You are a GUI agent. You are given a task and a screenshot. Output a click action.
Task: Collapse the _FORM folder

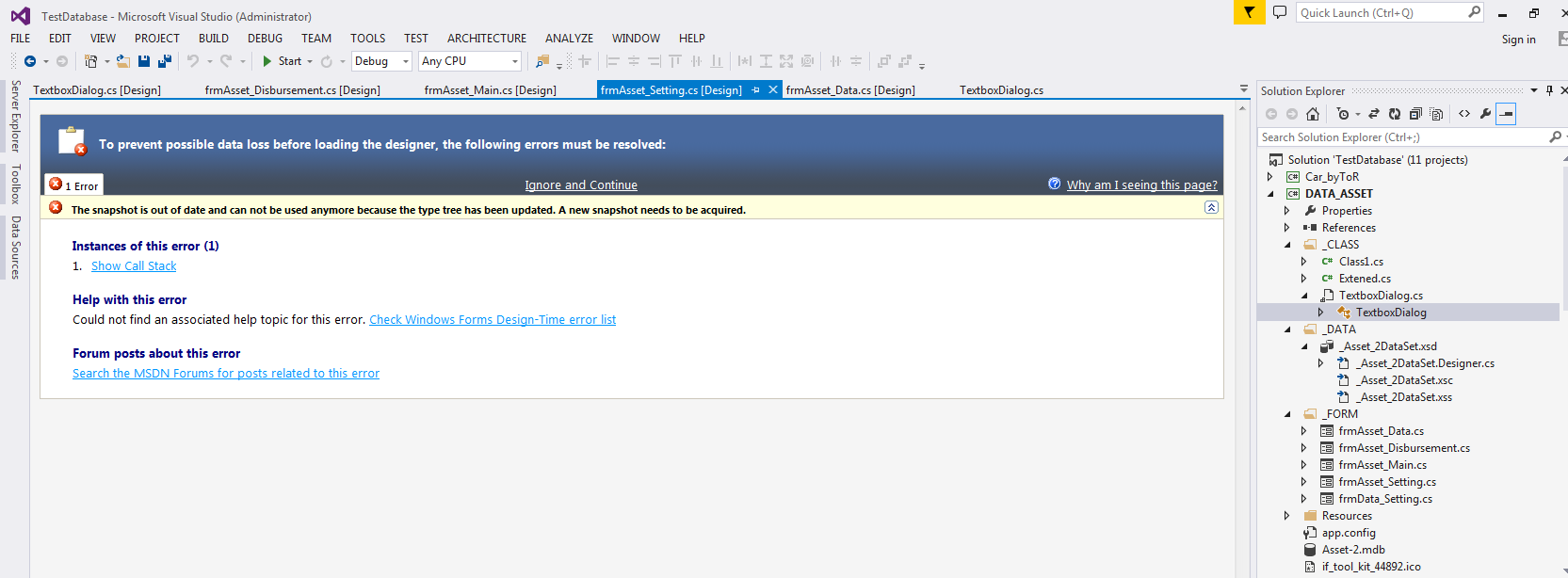click(x=1287, y=414)
